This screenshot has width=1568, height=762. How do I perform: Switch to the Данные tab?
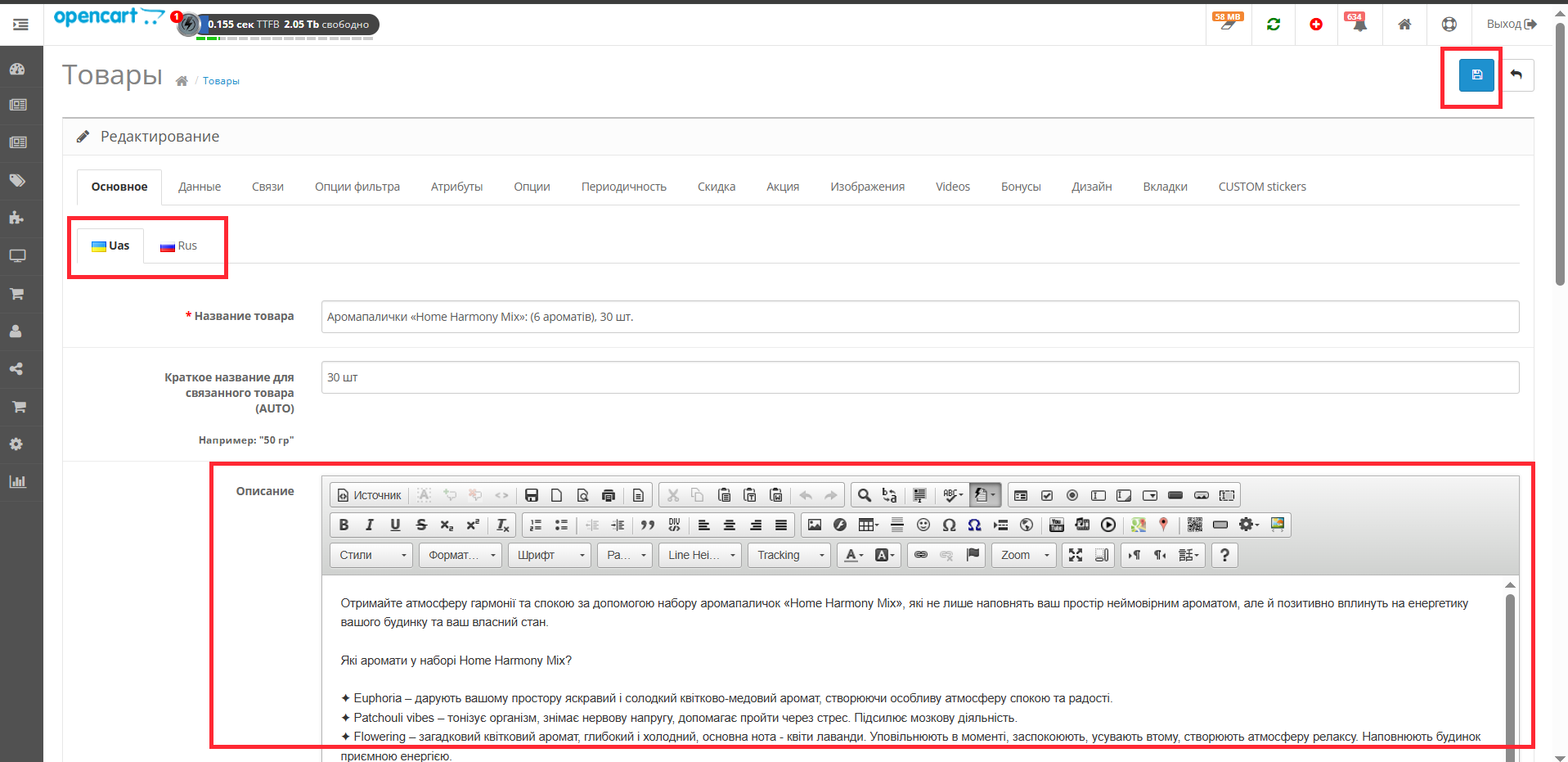200,187
